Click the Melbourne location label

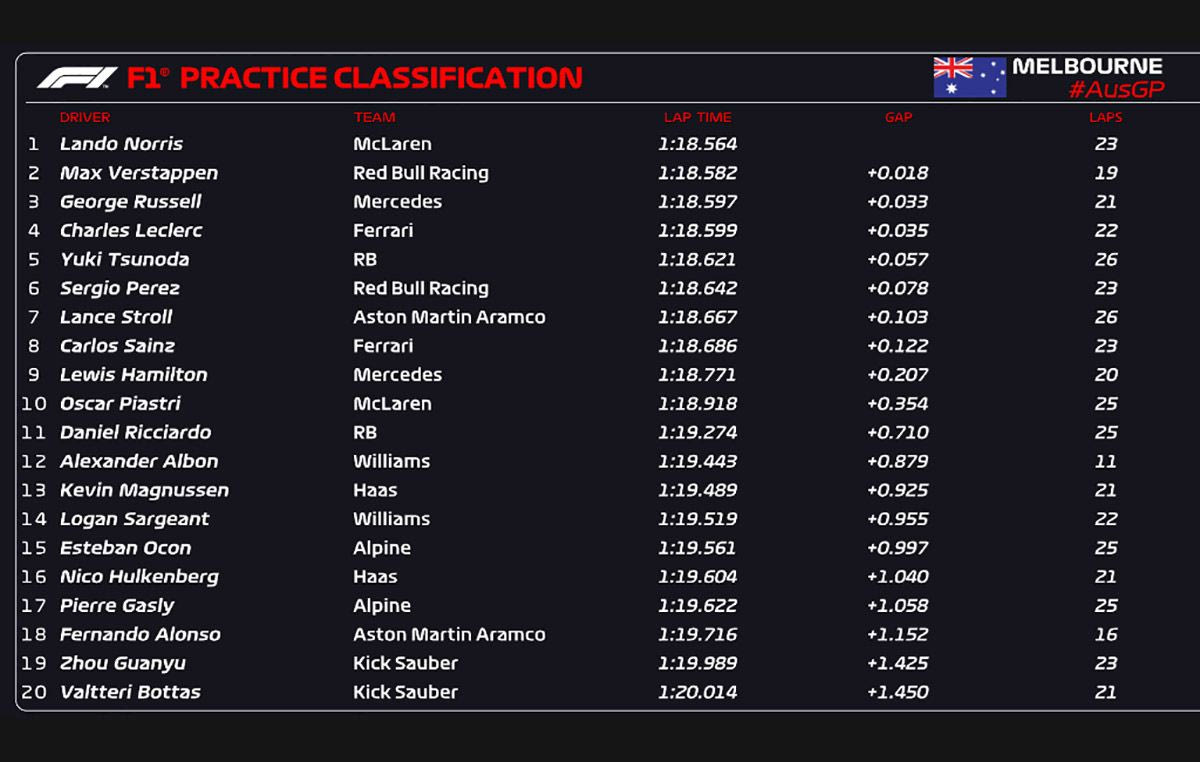coord(1087,66)
